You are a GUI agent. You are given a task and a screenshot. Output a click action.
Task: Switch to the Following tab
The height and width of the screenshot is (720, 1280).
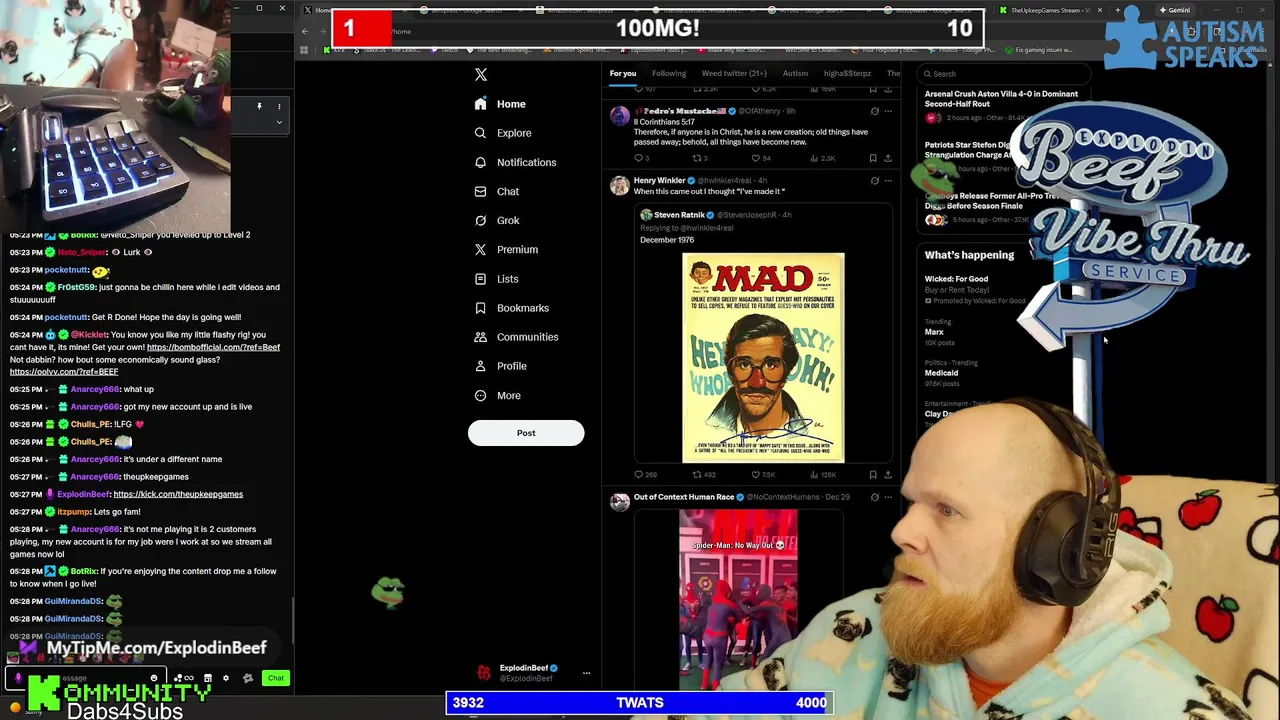tap(669, 73)
